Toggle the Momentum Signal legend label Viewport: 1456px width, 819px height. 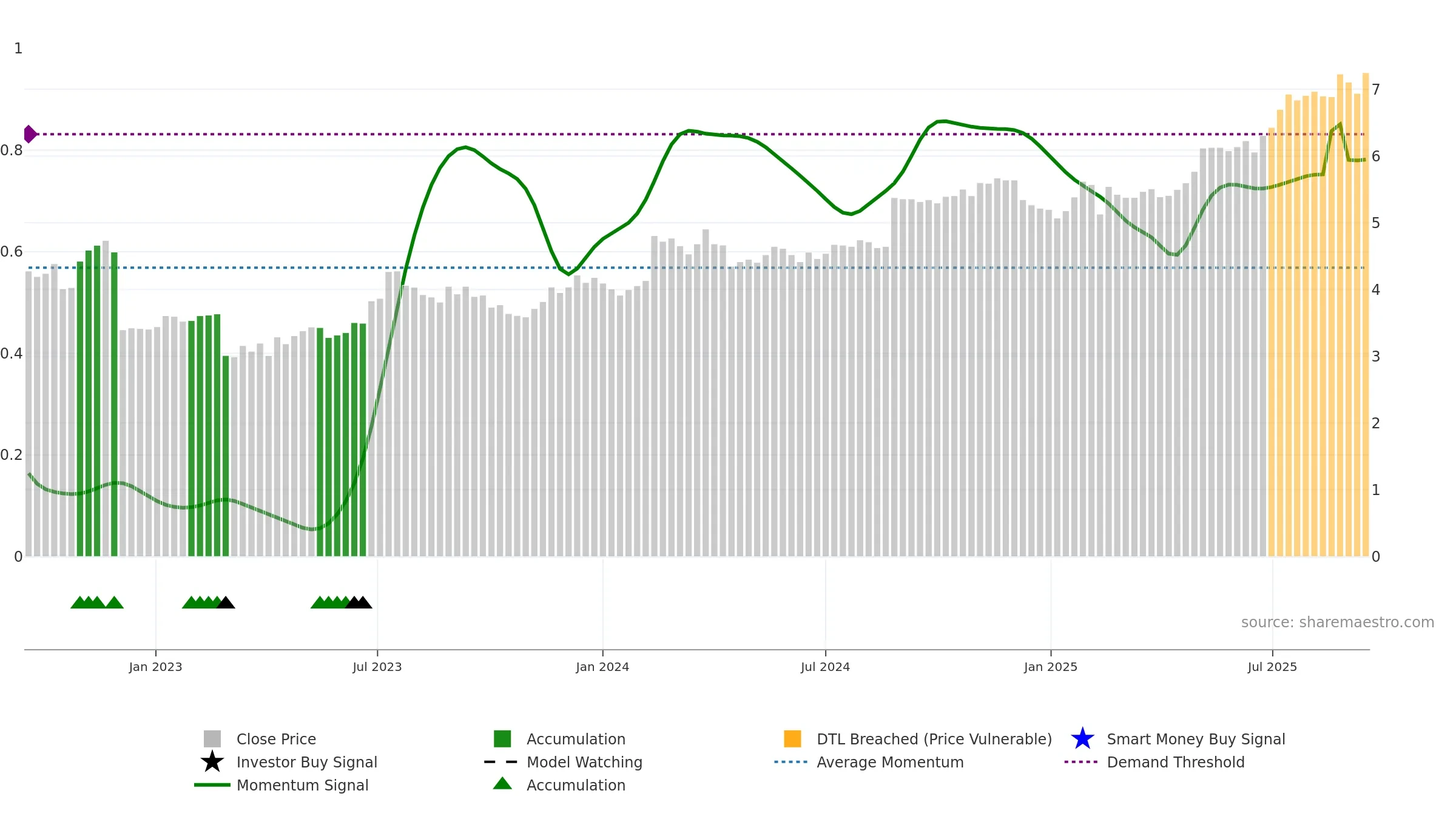point(303,785)
